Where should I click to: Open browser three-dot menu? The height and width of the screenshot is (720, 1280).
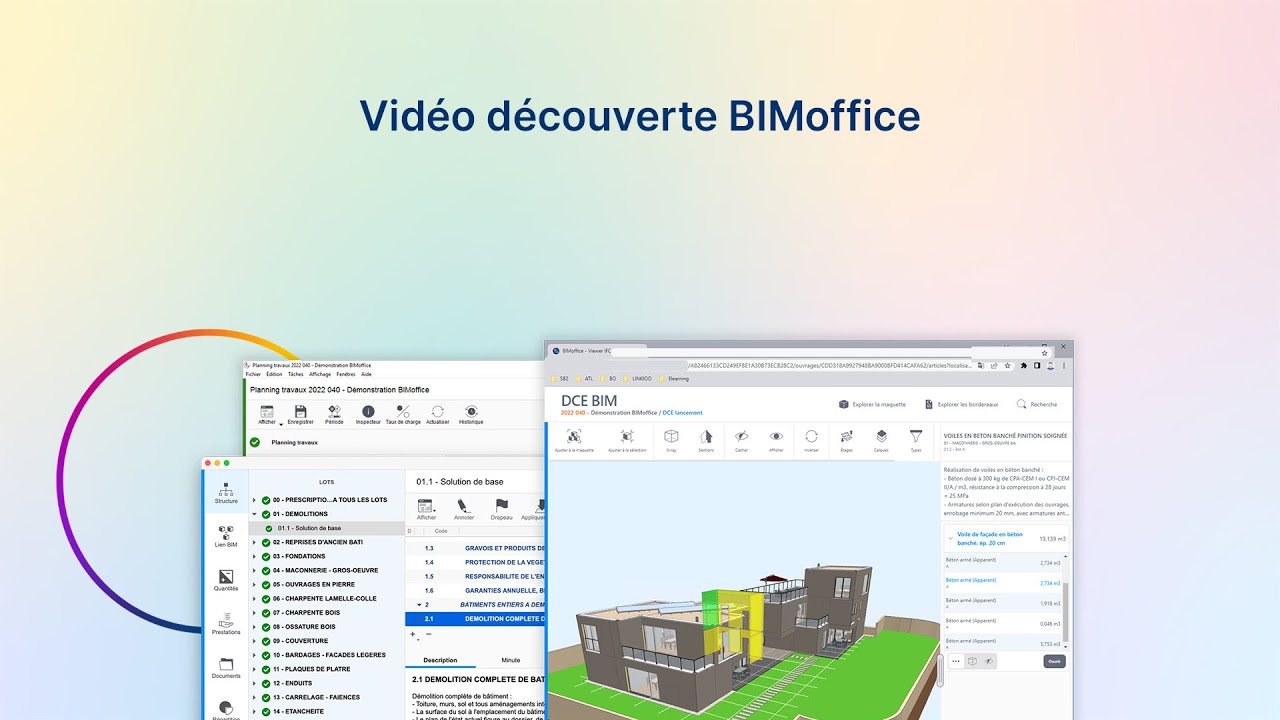click(x=1063, y=366)
